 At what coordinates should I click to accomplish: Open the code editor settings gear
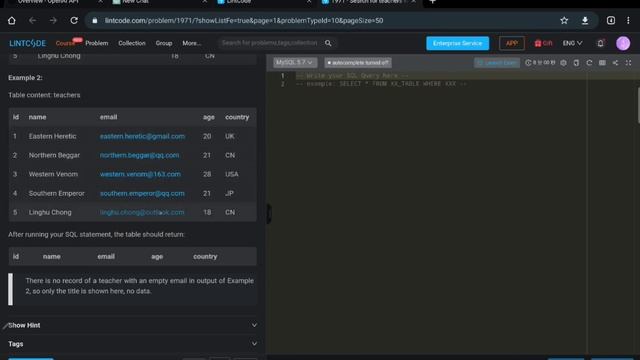(563, 63)
